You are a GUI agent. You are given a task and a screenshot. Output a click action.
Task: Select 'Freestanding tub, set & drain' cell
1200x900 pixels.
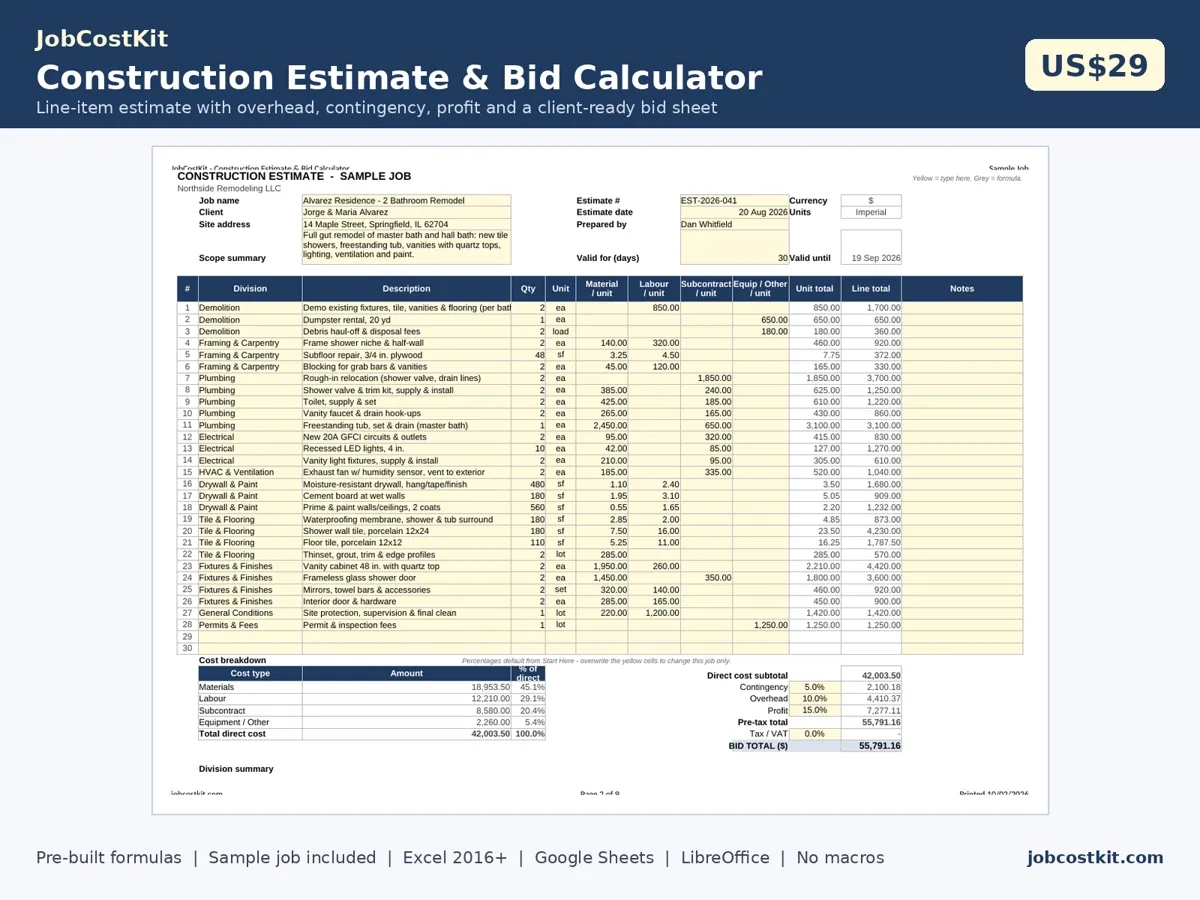pyautogui.click(x=406, y=425)
